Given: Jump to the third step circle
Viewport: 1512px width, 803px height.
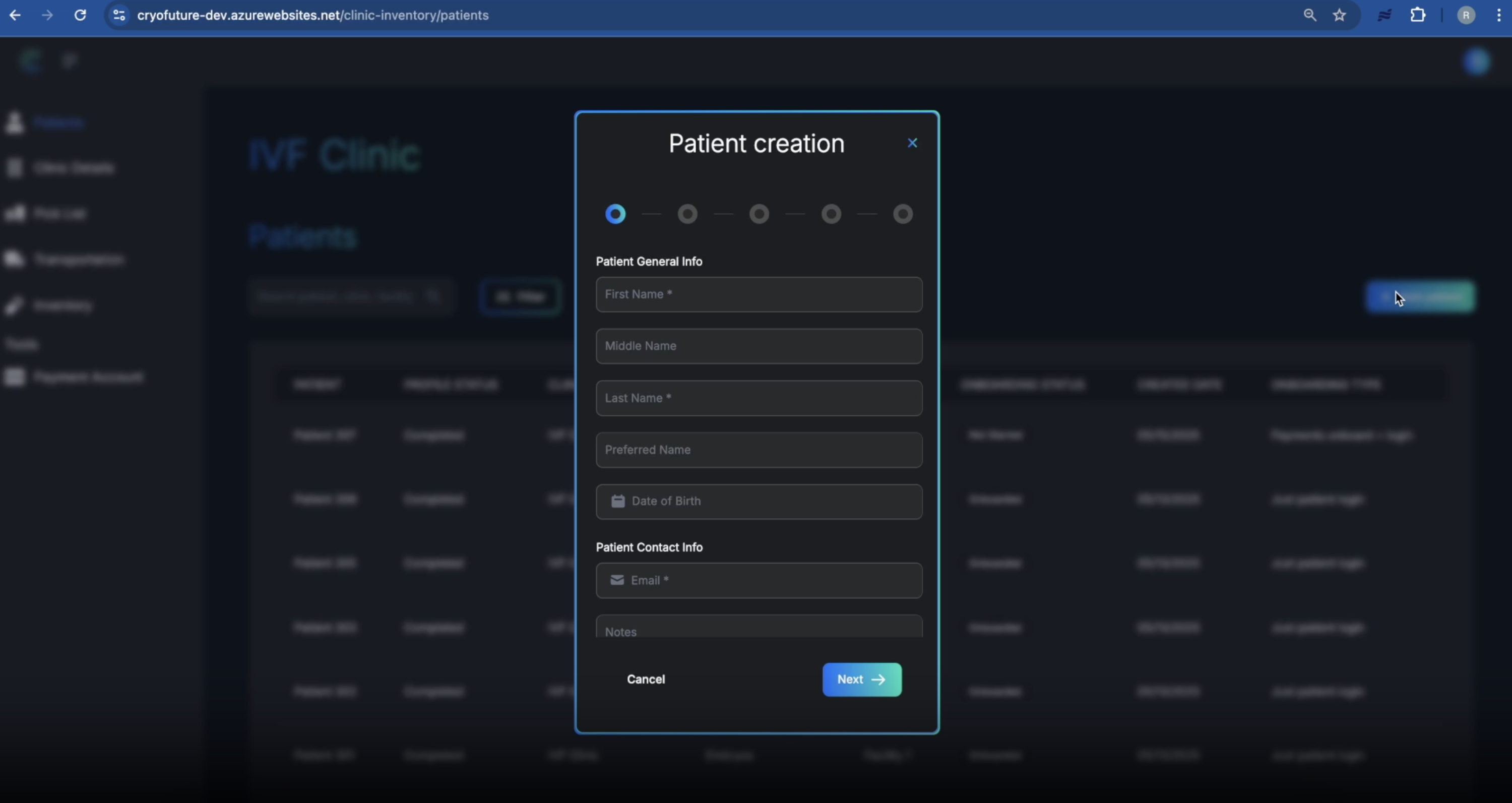Looking at the screenshot, I should point(759,214).
